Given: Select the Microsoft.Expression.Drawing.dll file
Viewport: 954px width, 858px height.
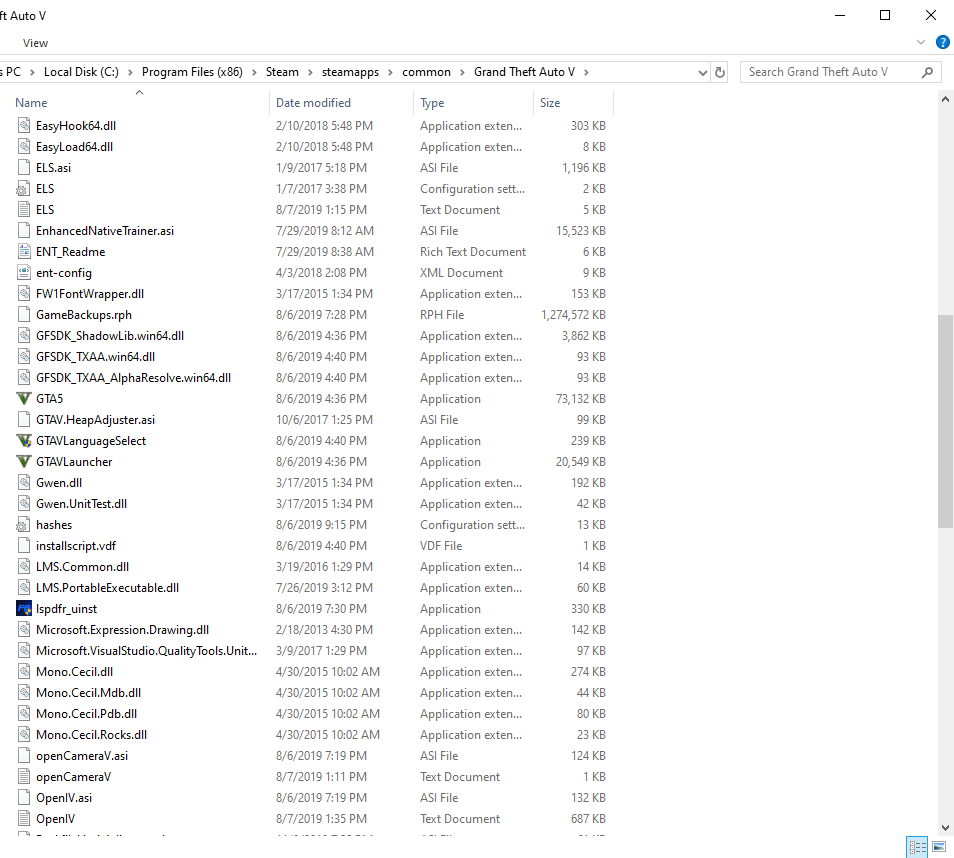Looking at the screenshot, I should 122,630.
